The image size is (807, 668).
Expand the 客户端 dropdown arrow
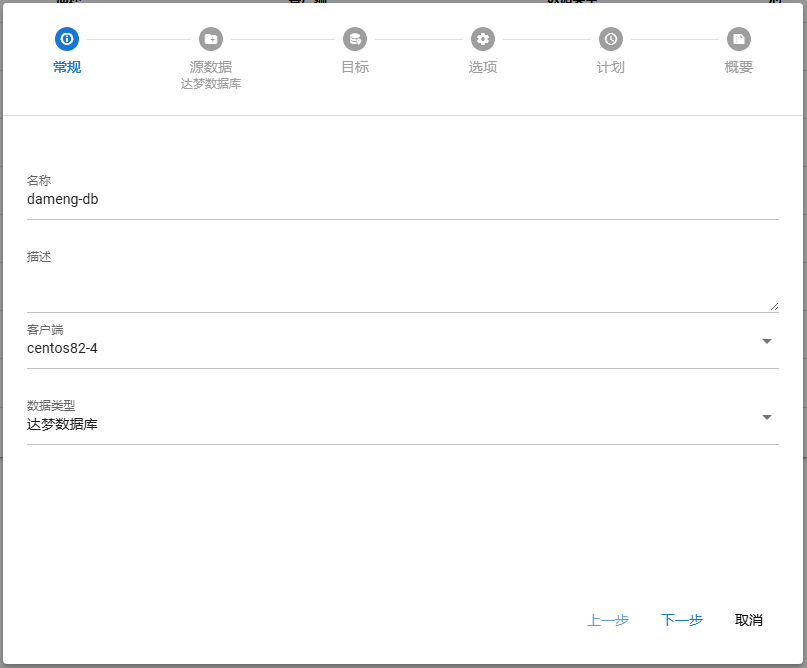[767, 341]
